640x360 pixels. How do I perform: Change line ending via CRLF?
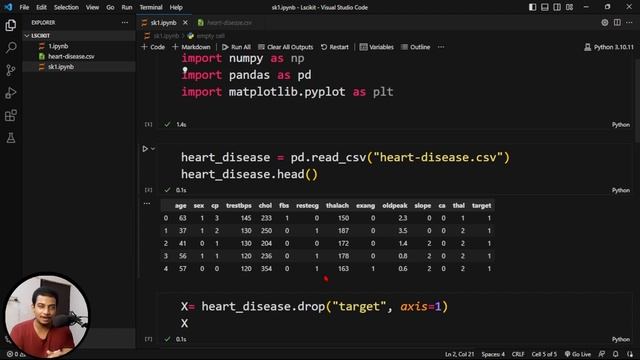point(518,354)
